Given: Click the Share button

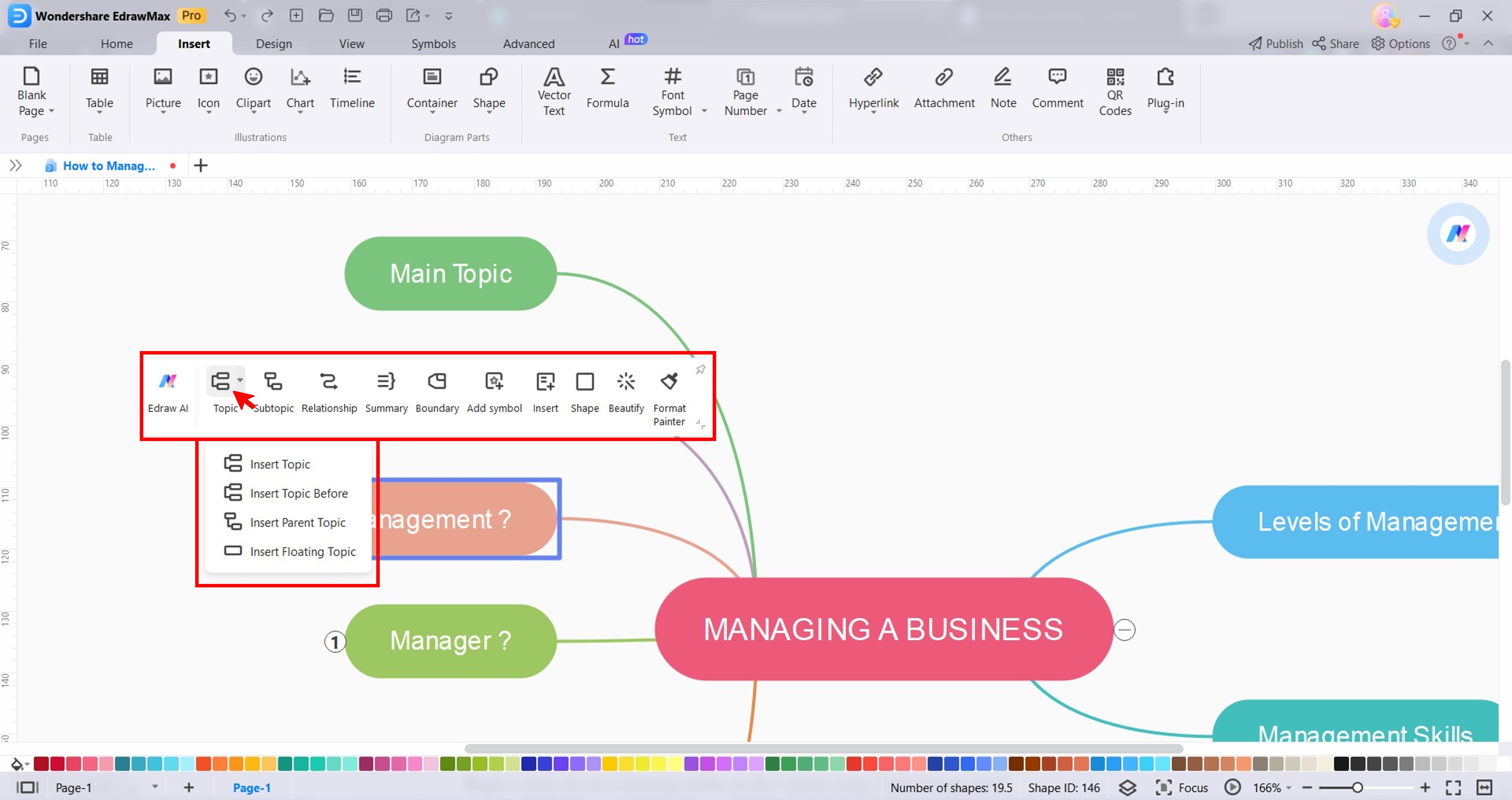Looking at the screenshot, I should coord(1335,43).
